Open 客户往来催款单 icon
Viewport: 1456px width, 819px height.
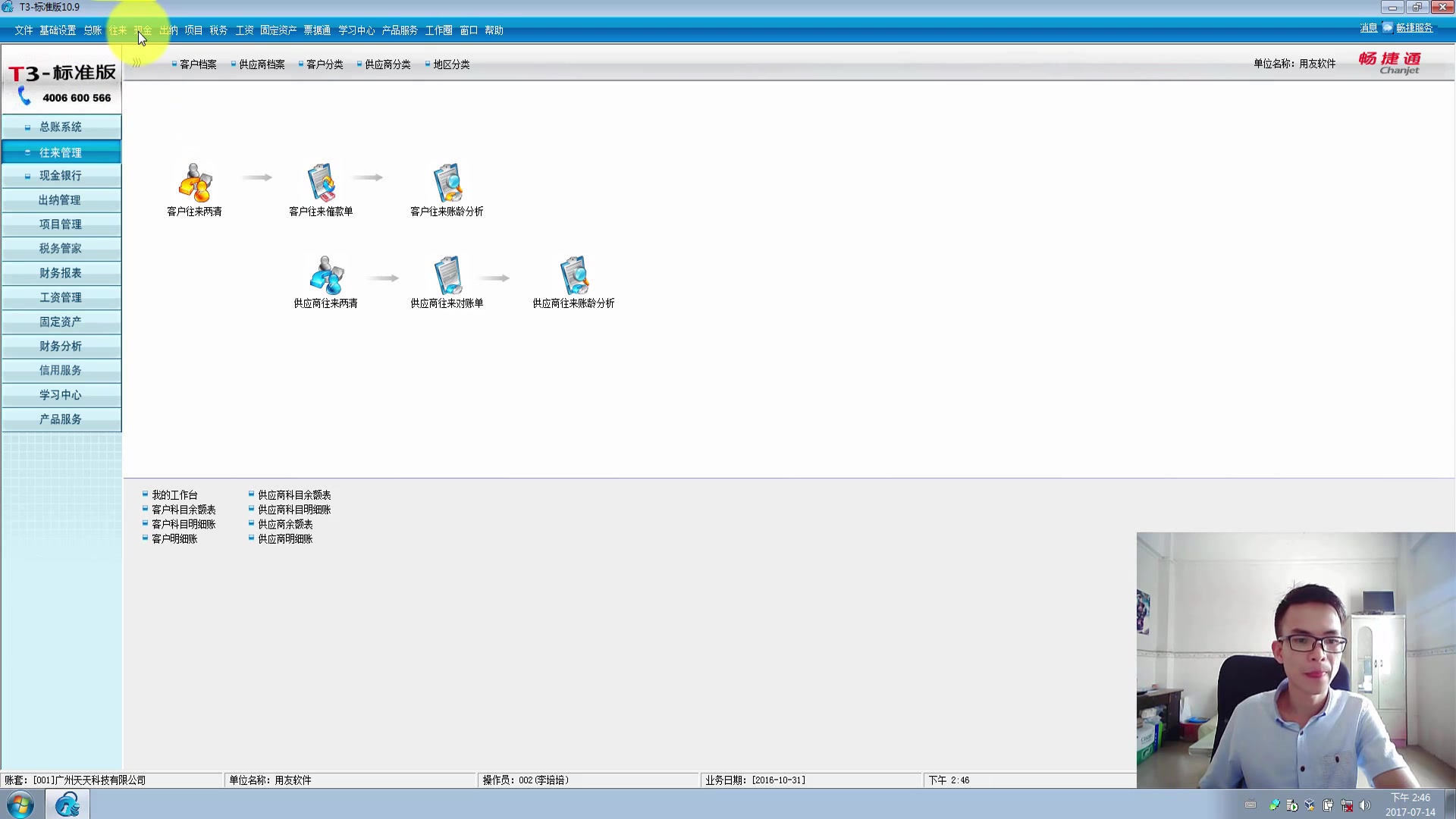(x=320, y=185)
